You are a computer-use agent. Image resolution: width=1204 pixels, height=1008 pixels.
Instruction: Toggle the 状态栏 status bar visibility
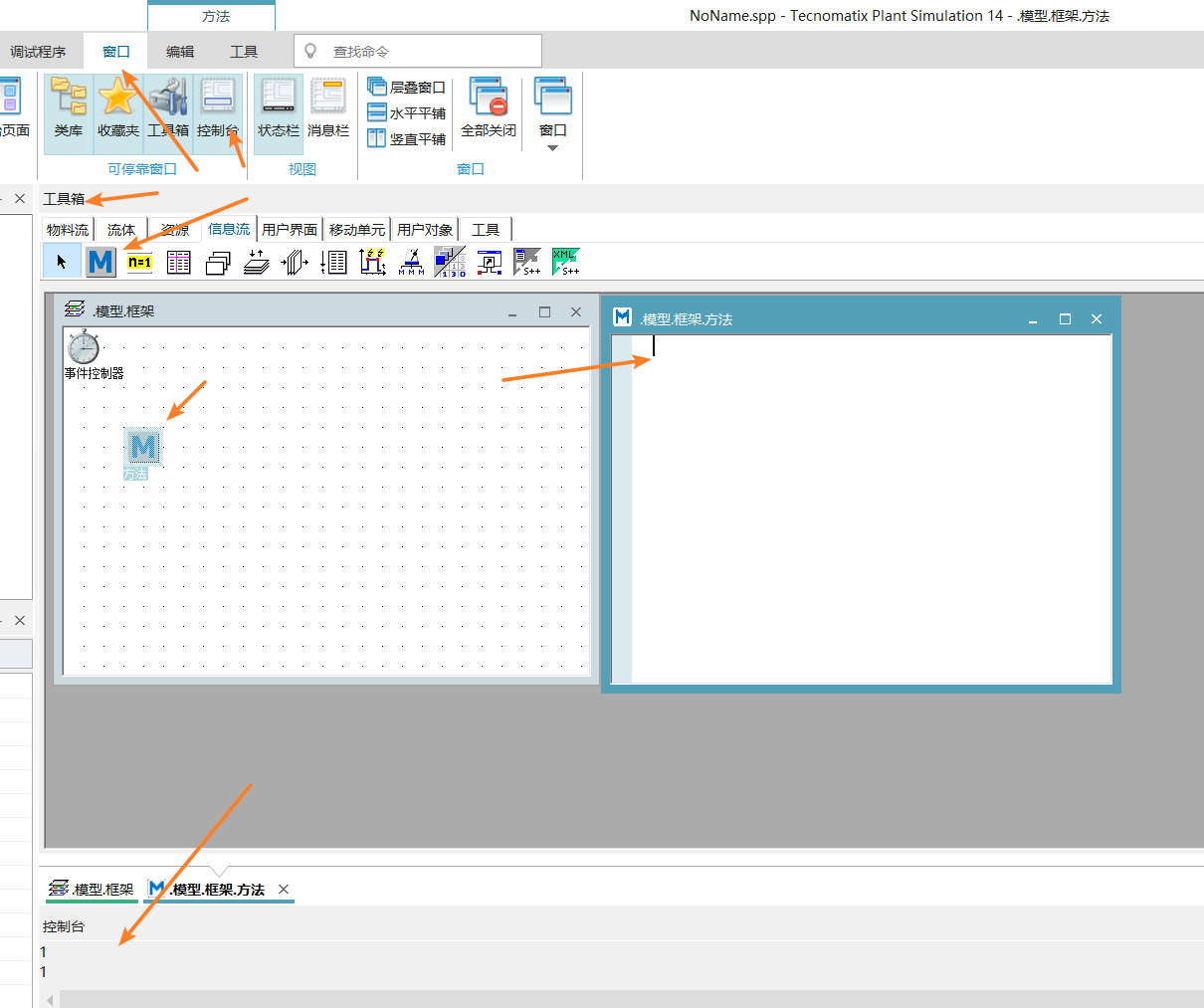278,111
